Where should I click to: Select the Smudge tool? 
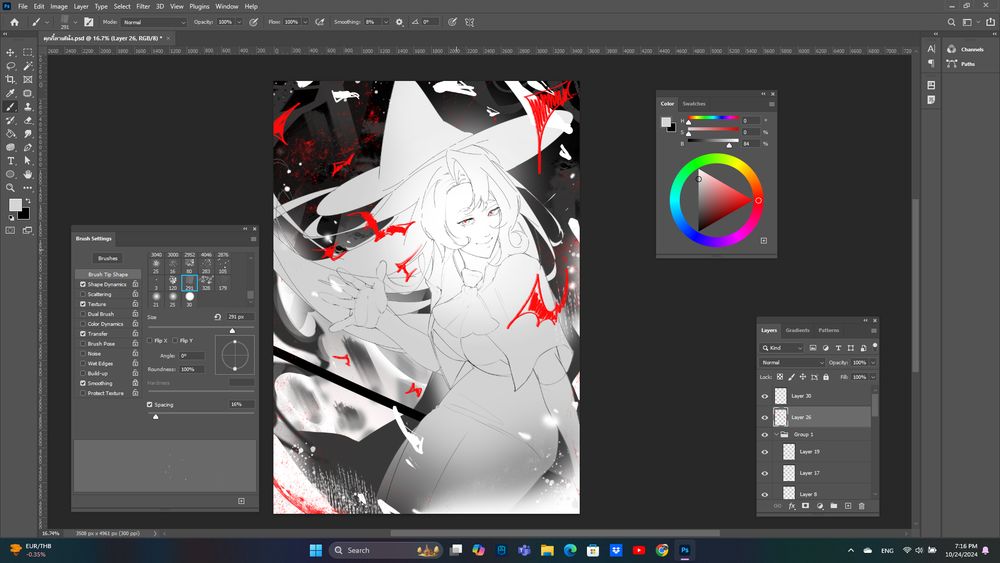coord(27,134)
